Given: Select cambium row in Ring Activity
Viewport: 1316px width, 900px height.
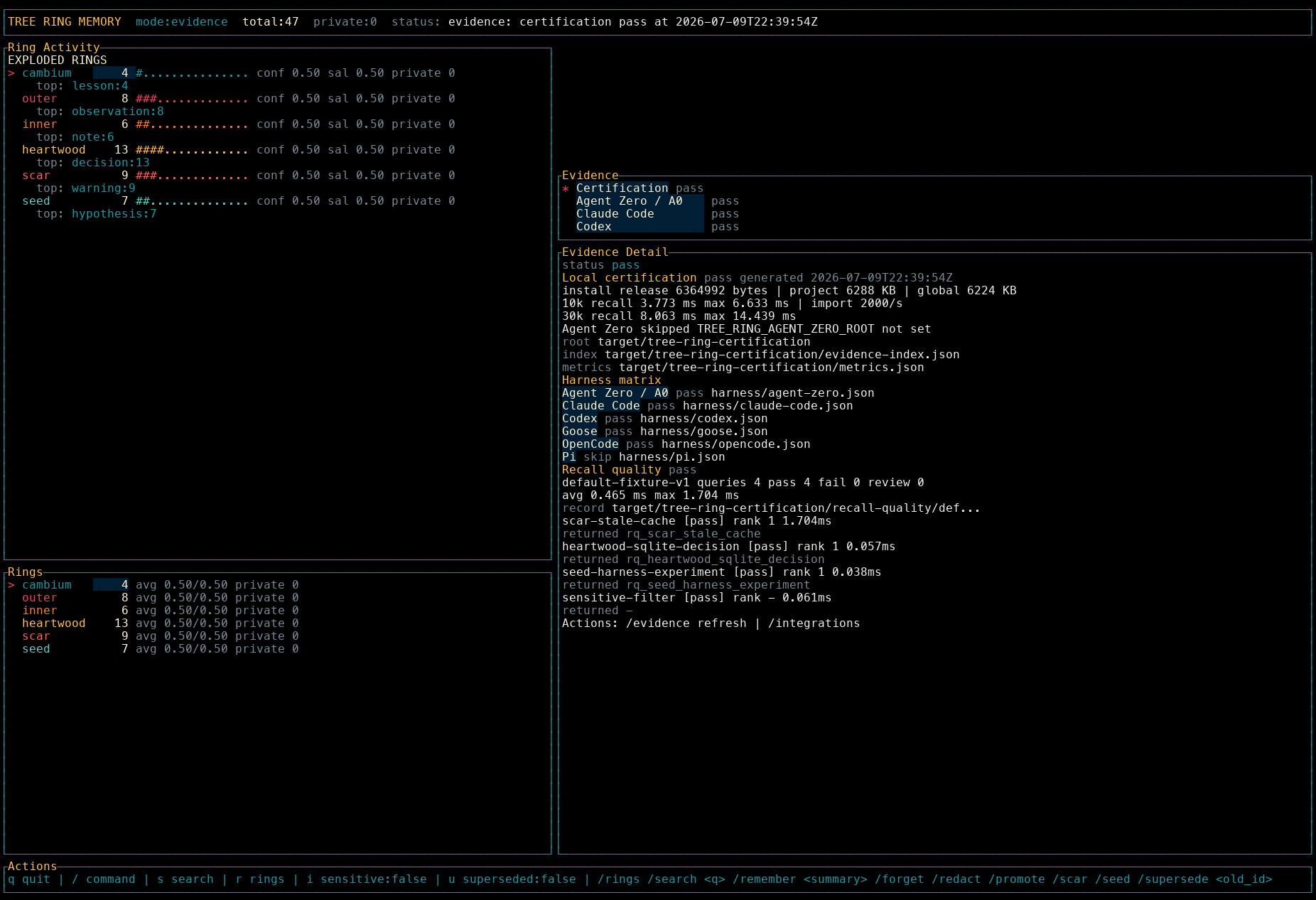Looking at the screenshot, I should coord(232,73).
